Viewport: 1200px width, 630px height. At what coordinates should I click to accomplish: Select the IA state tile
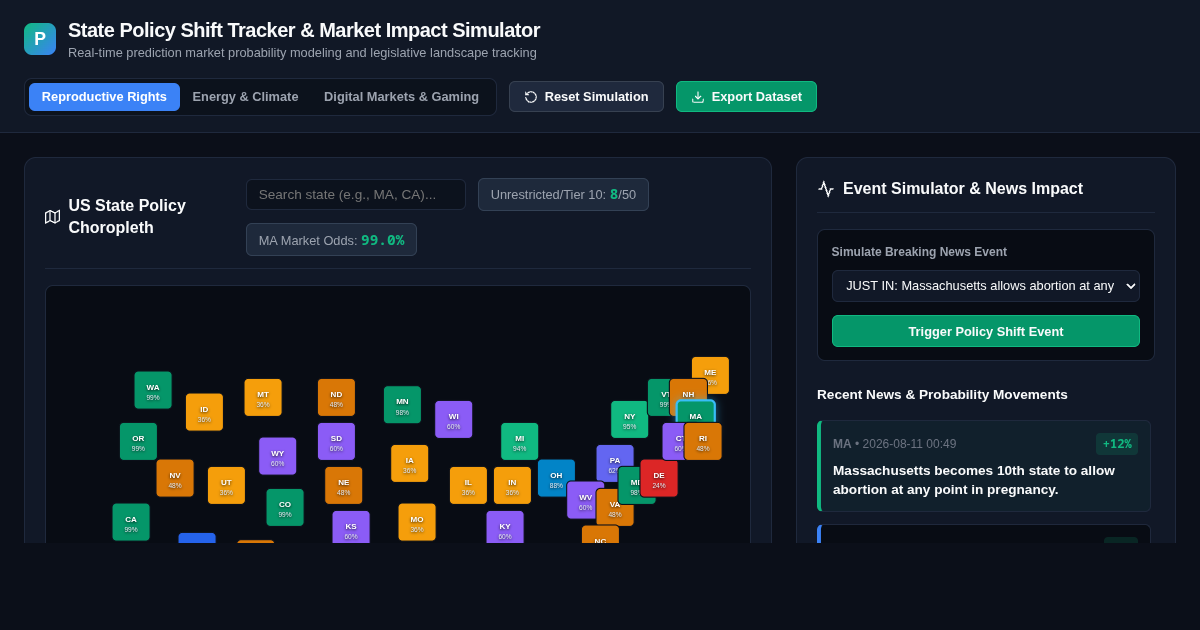[x=410, y=463]
